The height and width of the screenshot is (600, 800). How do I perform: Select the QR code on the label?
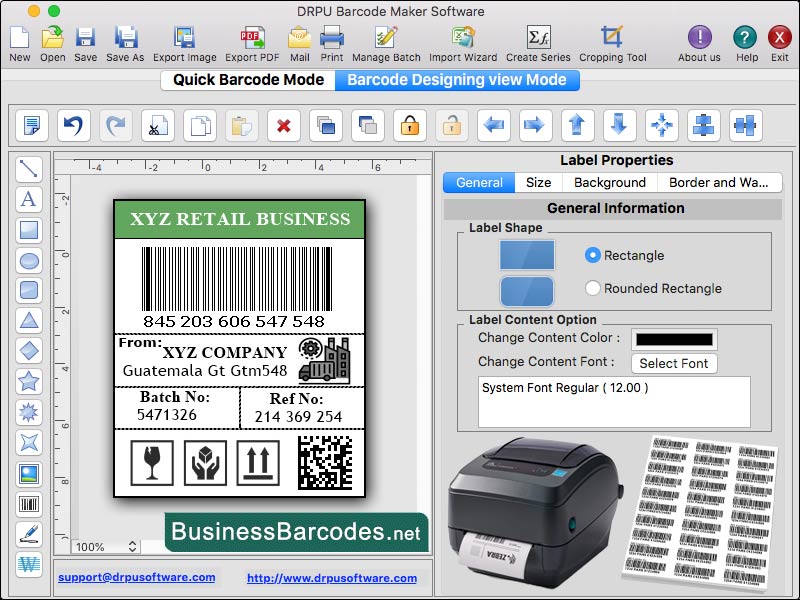click(x=325, y=463)
